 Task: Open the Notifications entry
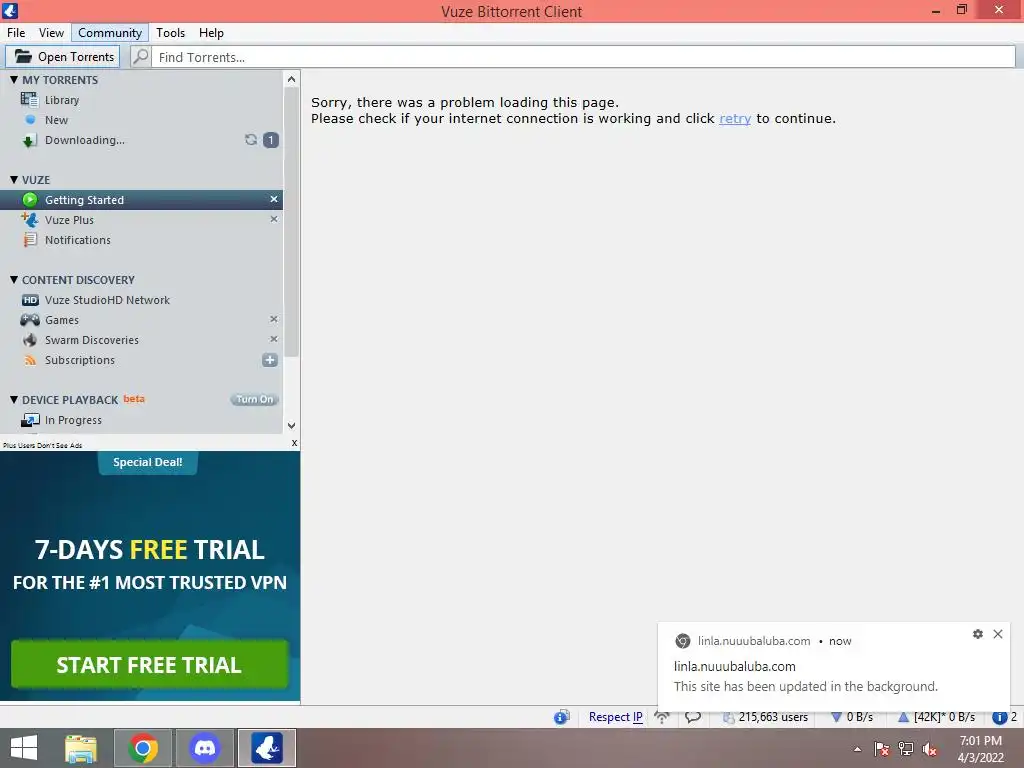click(x=78, y=240)
